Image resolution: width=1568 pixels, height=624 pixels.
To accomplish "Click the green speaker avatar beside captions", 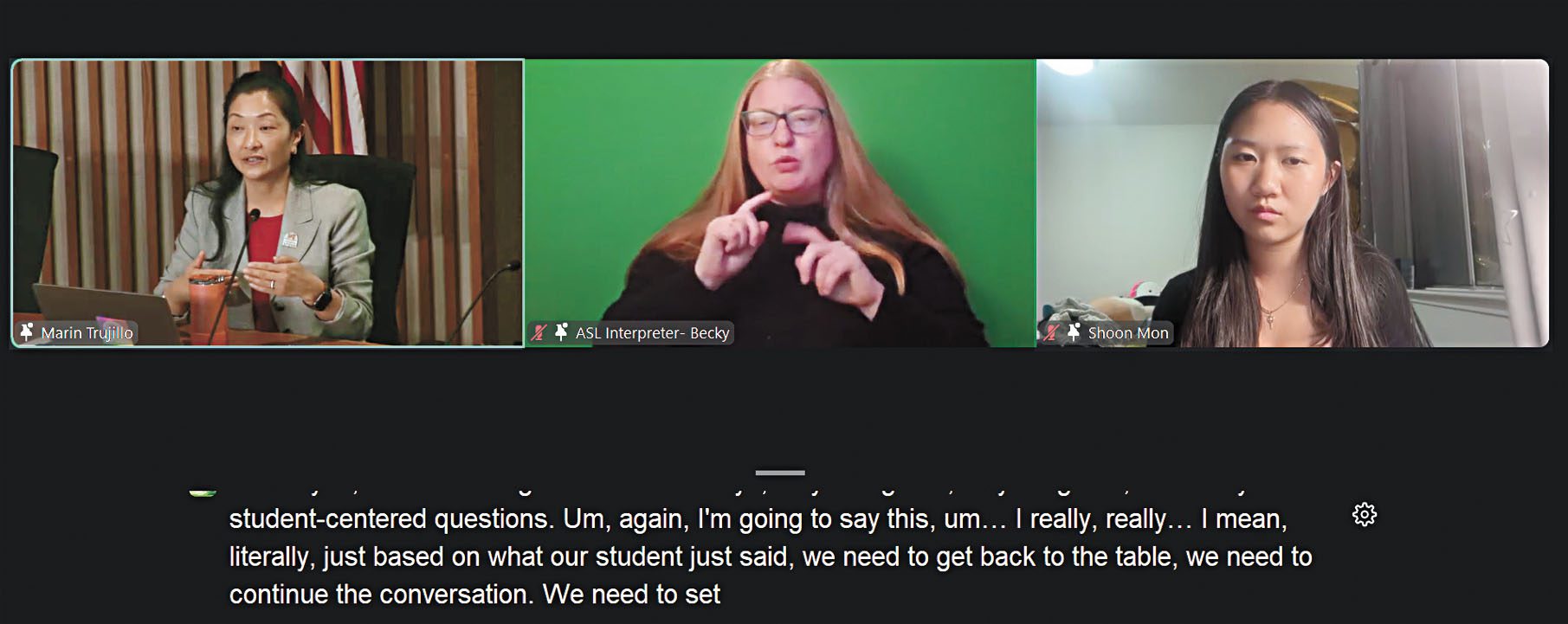I will (203, 492).
